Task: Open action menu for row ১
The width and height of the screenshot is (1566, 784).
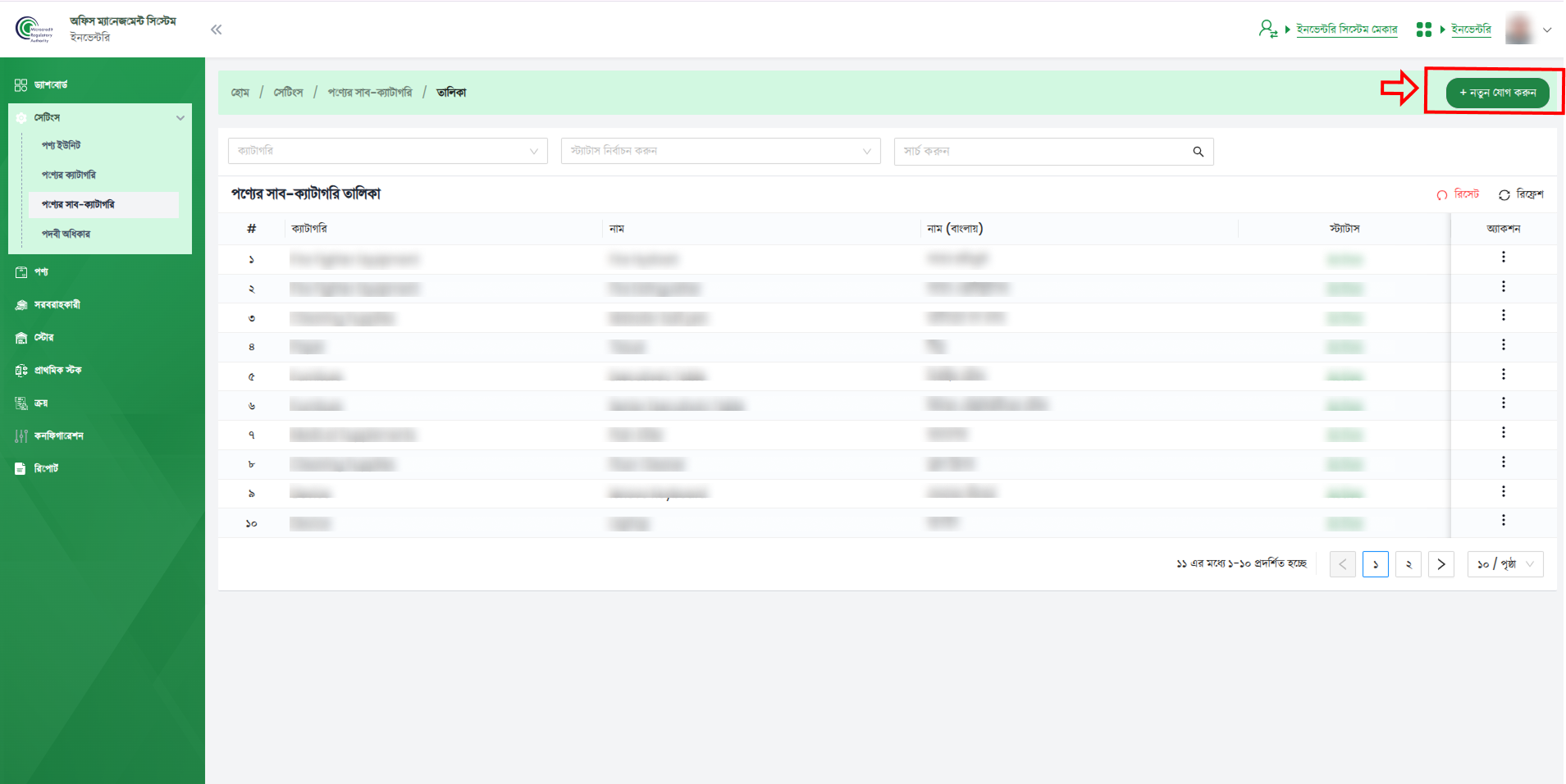Action: pos(1503,258)
